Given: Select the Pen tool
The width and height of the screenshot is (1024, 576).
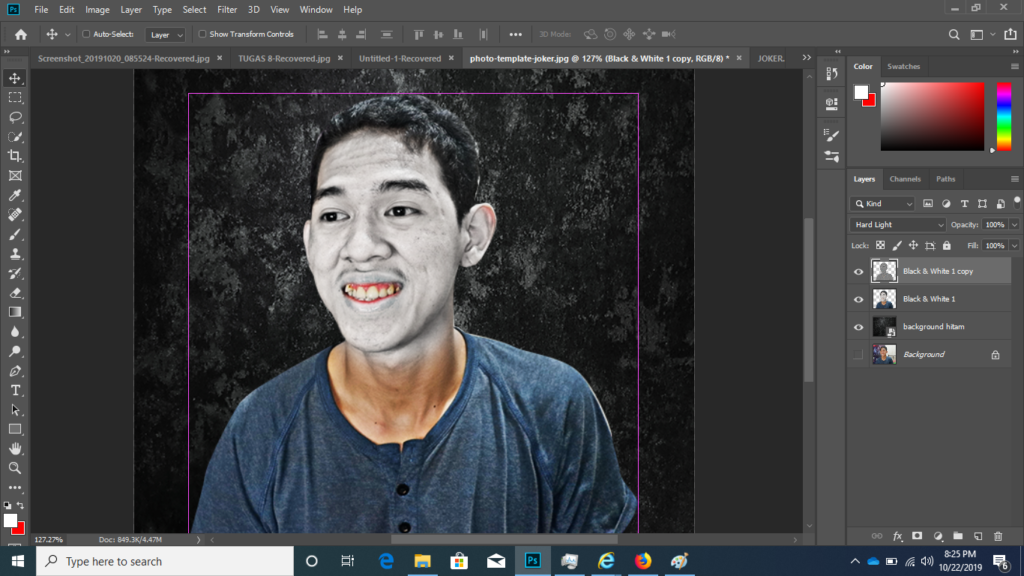Looking at the screenshot, I should pos(15,371).
